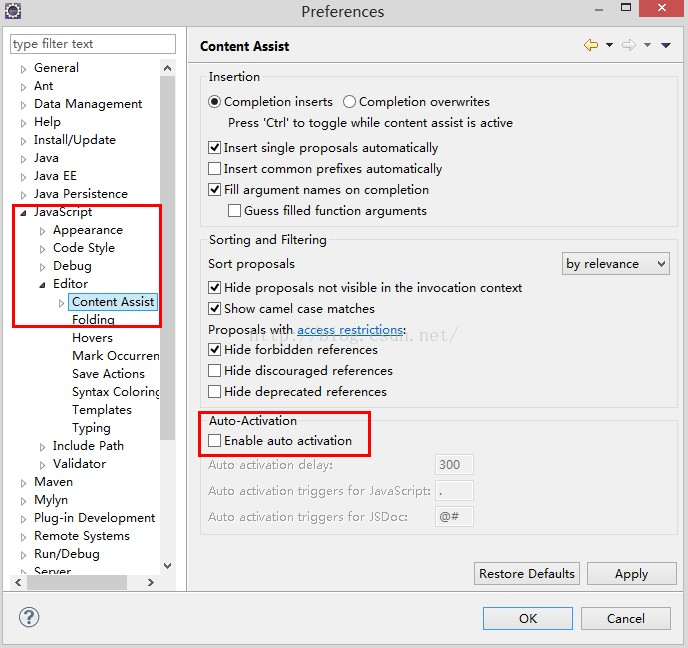Click Auto activation delay field

454,465
